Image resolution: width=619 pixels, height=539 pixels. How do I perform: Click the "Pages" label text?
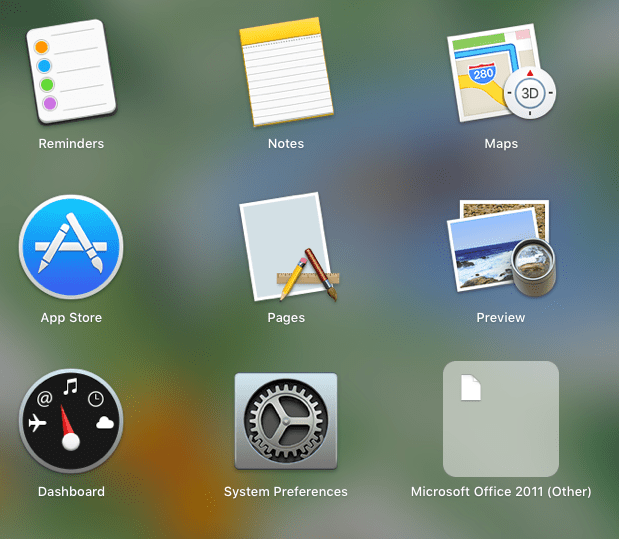click(x=286, y=317)
